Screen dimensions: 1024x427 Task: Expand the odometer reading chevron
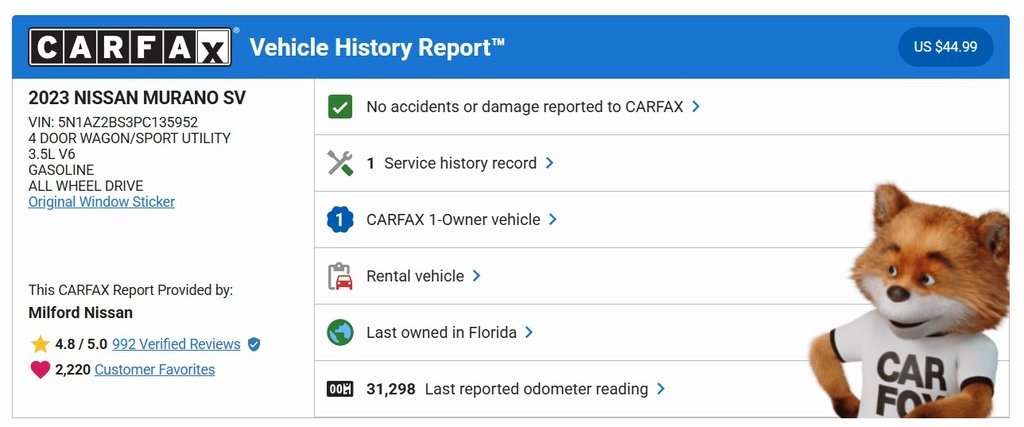click(x=661, y=389)
